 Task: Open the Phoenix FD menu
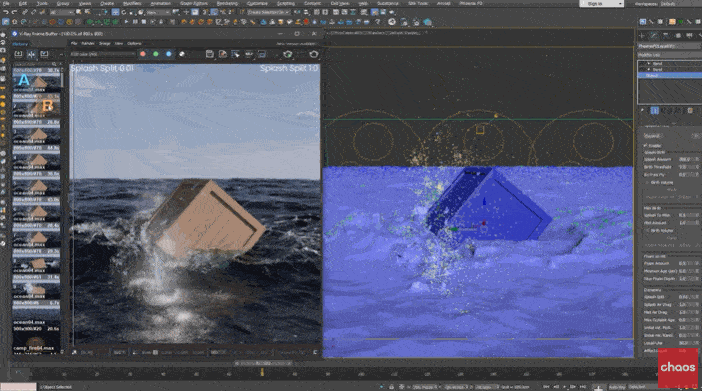[471, 3]
